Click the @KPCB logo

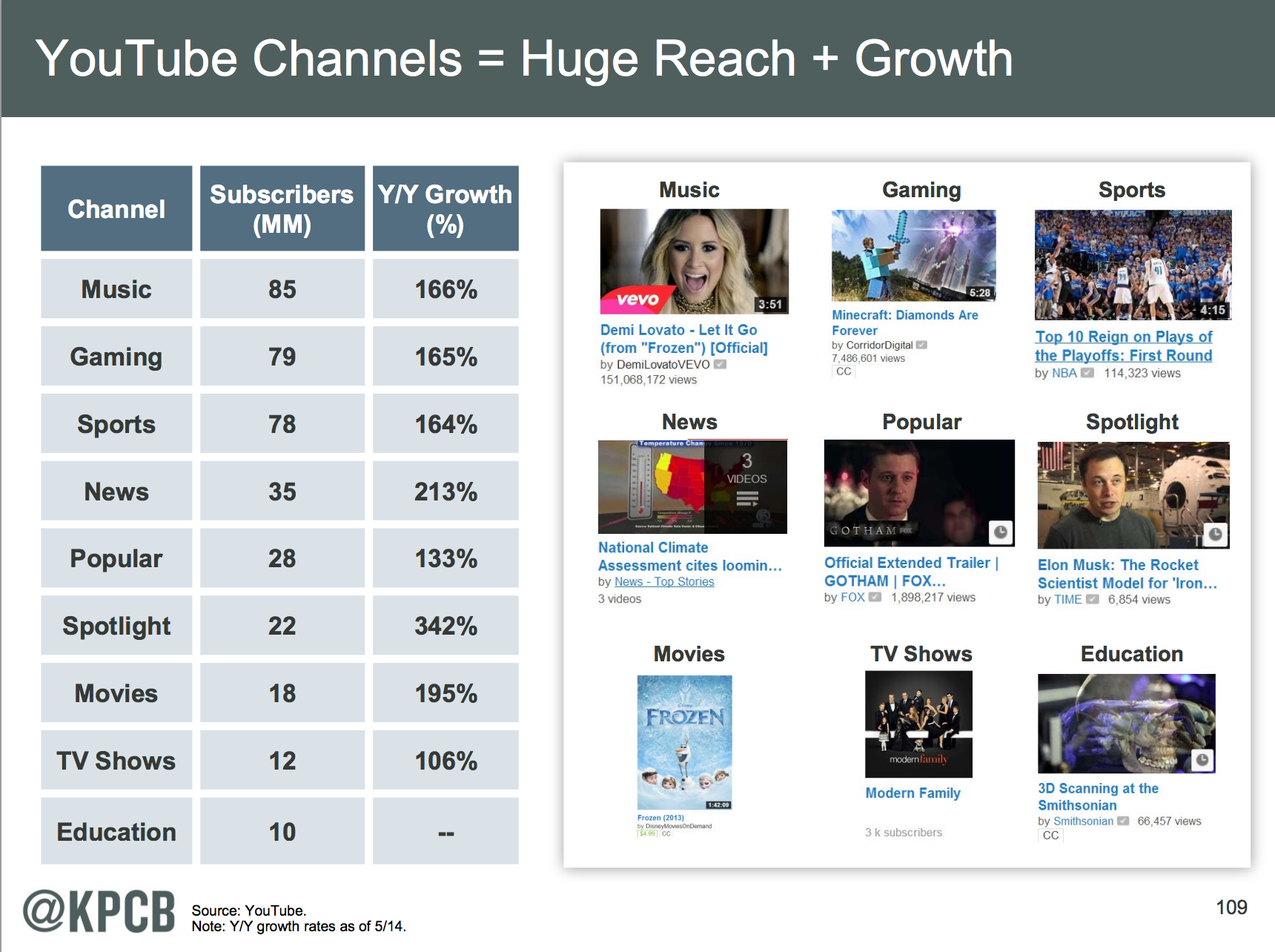point(99,911)
